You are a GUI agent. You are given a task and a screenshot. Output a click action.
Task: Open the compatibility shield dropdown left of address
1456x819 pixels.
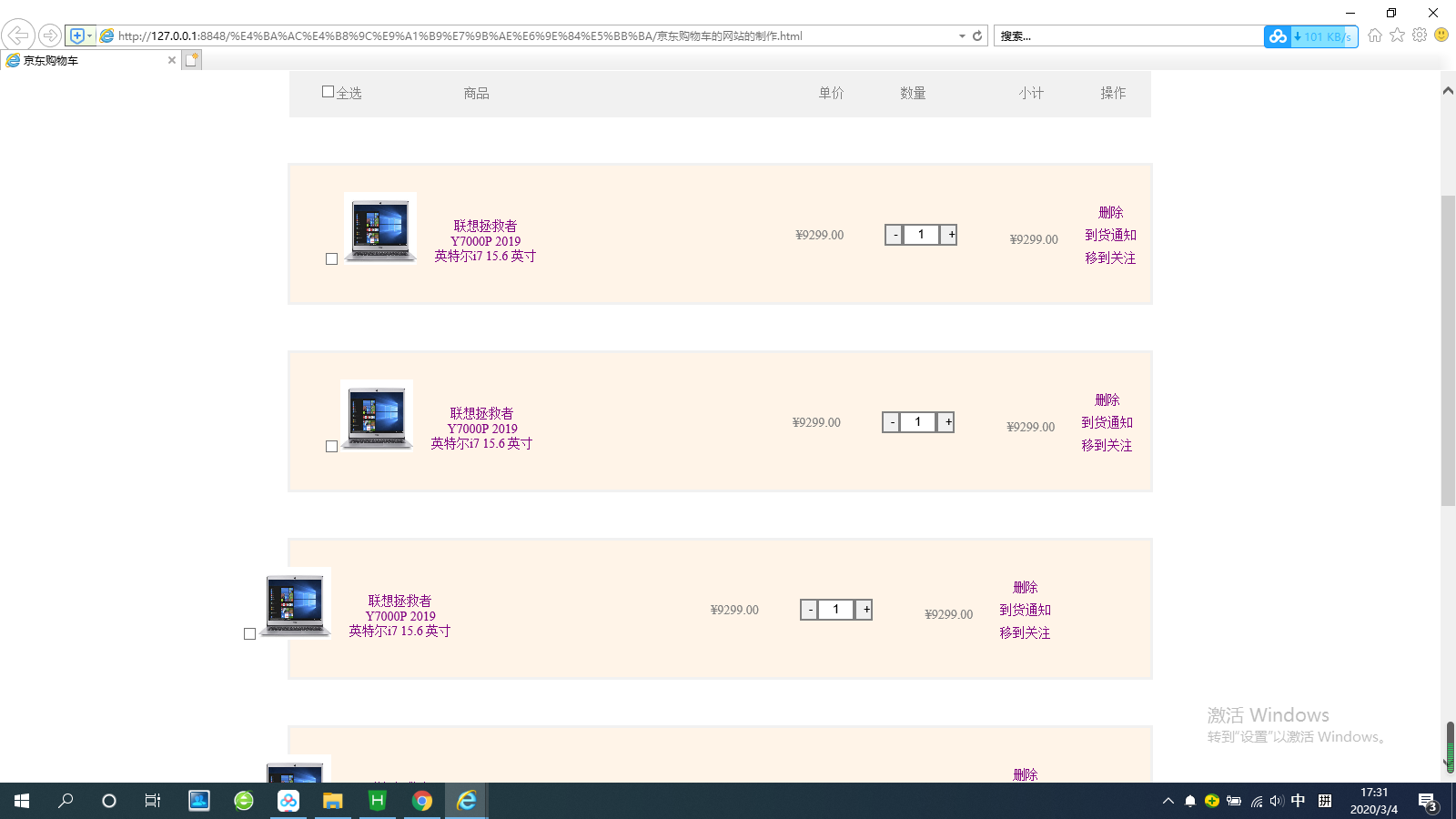pyautogui.click(x=80, y=35)
